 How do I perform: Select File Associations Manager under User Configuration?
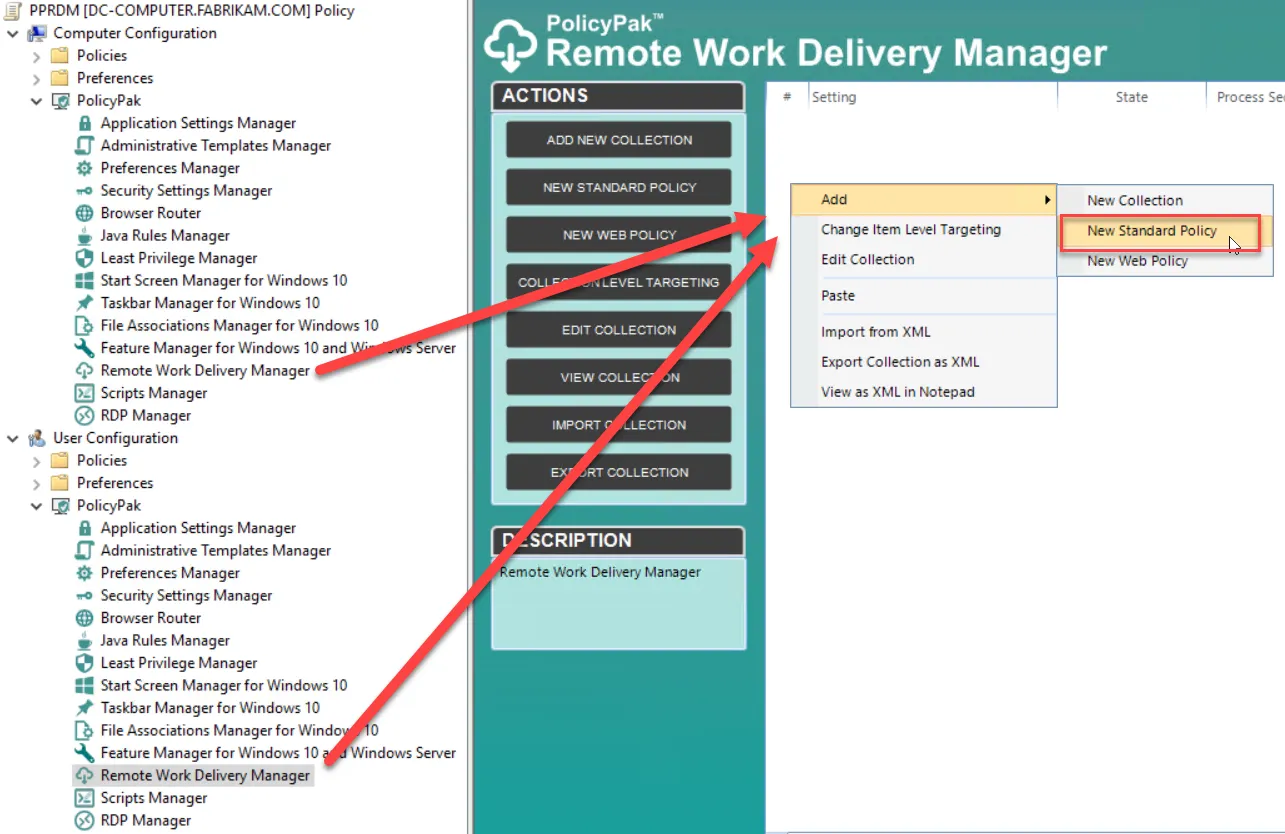pyautogui.click(x=239, y=730)
